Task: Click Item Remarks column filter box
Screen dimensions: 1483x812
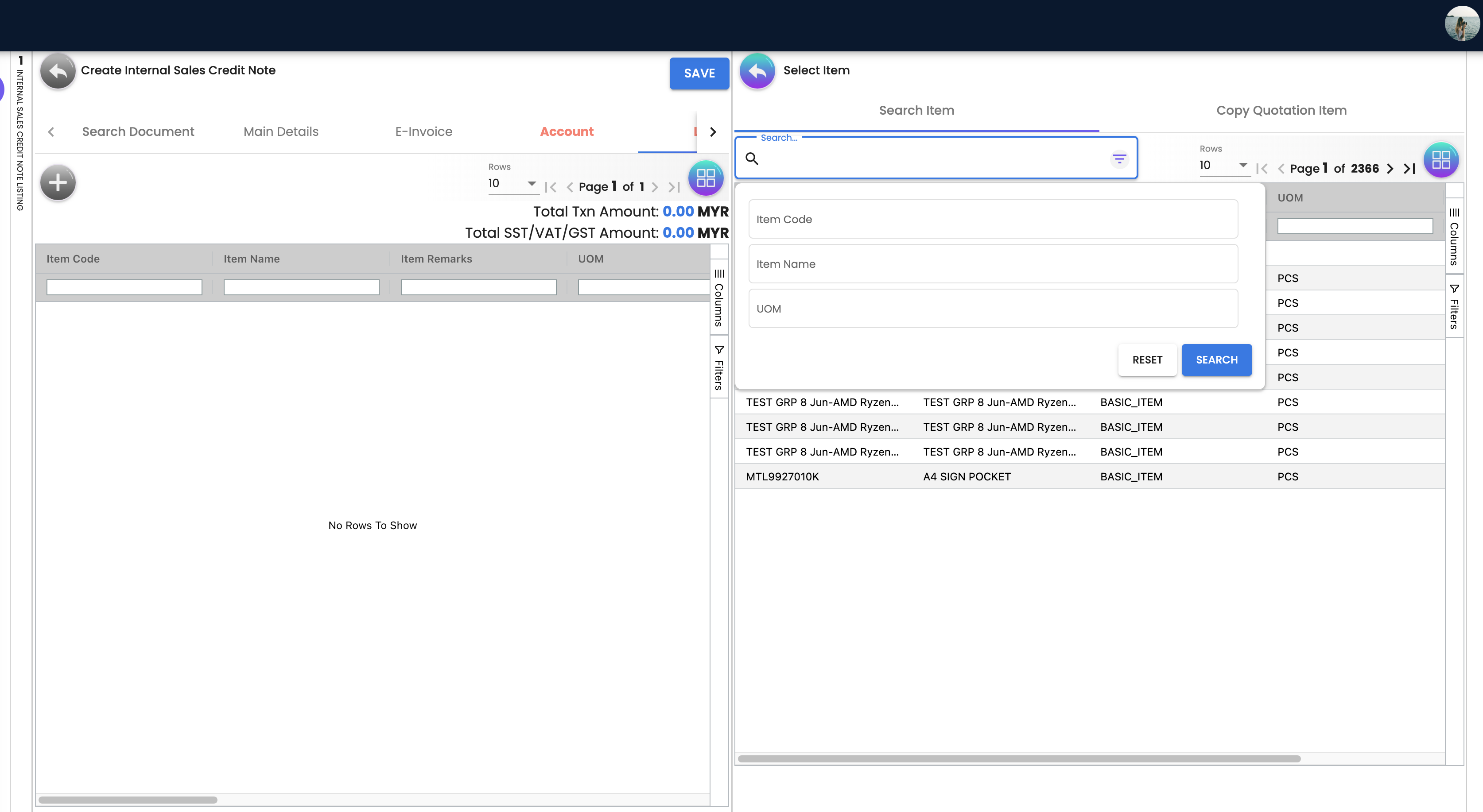Action: (478, 287)
